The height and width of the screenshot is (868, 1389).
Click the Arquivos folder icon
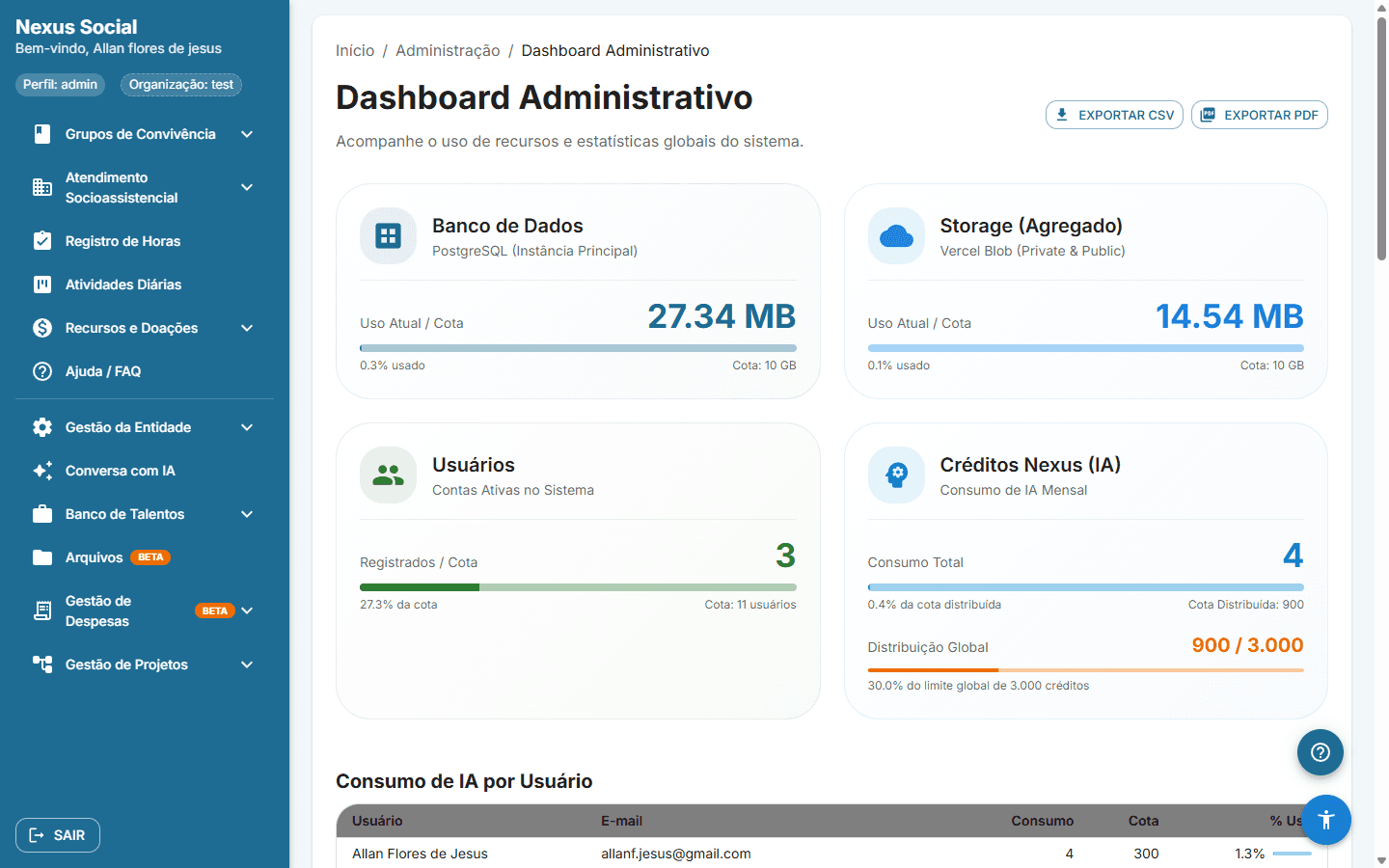pos(42,557)
